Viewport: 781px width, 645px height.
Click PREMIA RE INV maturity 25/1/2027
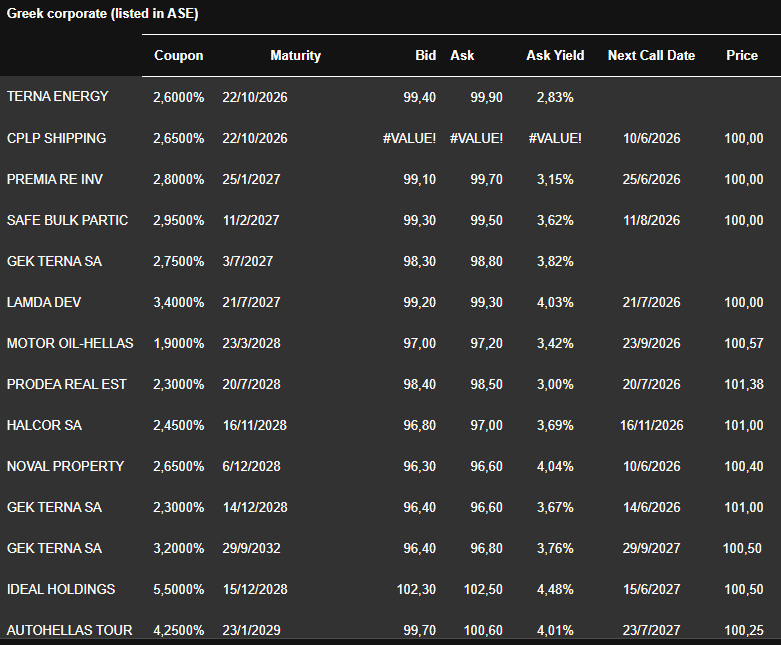(x=251, y=179)
